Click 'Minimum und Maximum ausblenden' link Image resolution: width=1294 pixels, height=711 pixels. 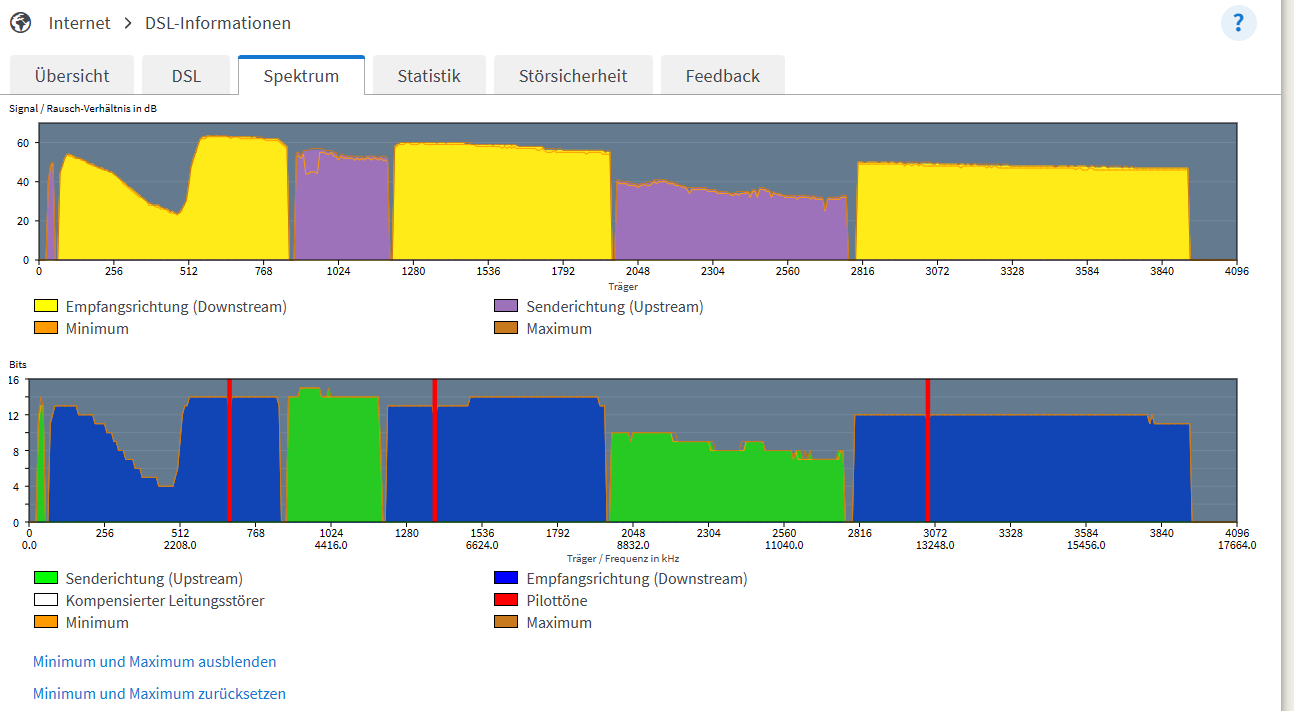point(155,662)
